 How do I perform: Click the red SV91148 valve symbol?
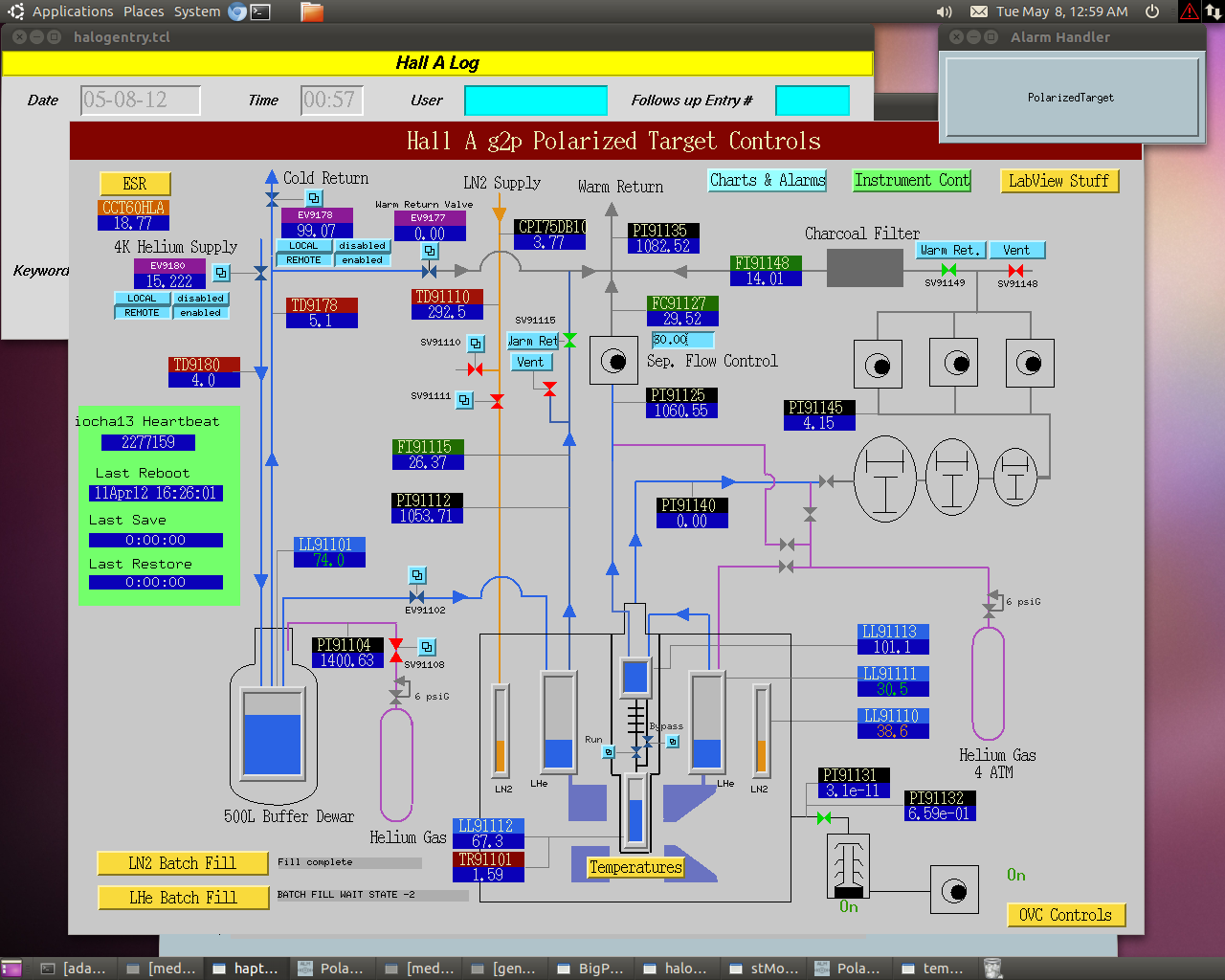[1015, 271]
